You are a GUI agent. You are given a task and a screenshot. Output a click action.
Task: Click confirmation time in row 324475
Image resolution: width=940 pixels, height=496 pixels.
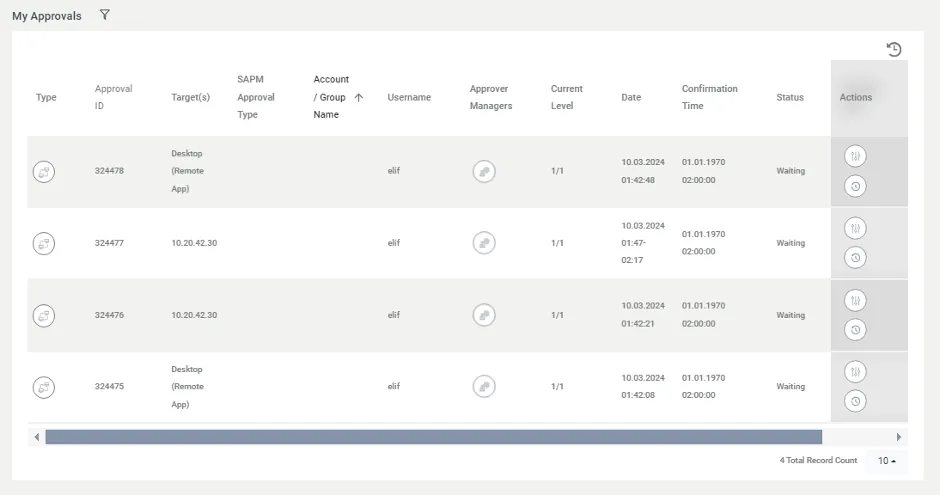(703, 386)
